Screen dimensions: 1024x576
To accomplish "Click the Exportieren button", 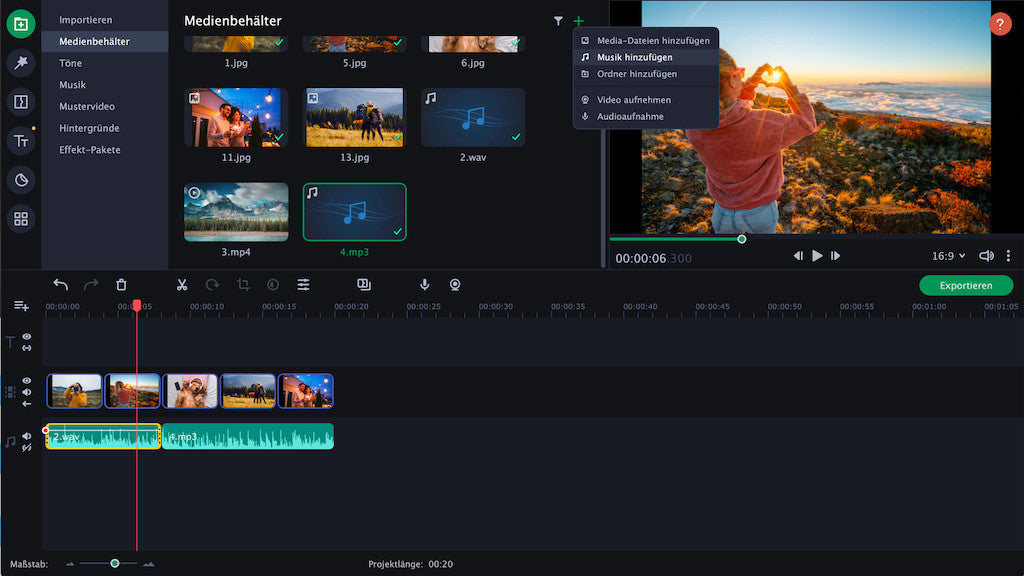I will 965,285.
